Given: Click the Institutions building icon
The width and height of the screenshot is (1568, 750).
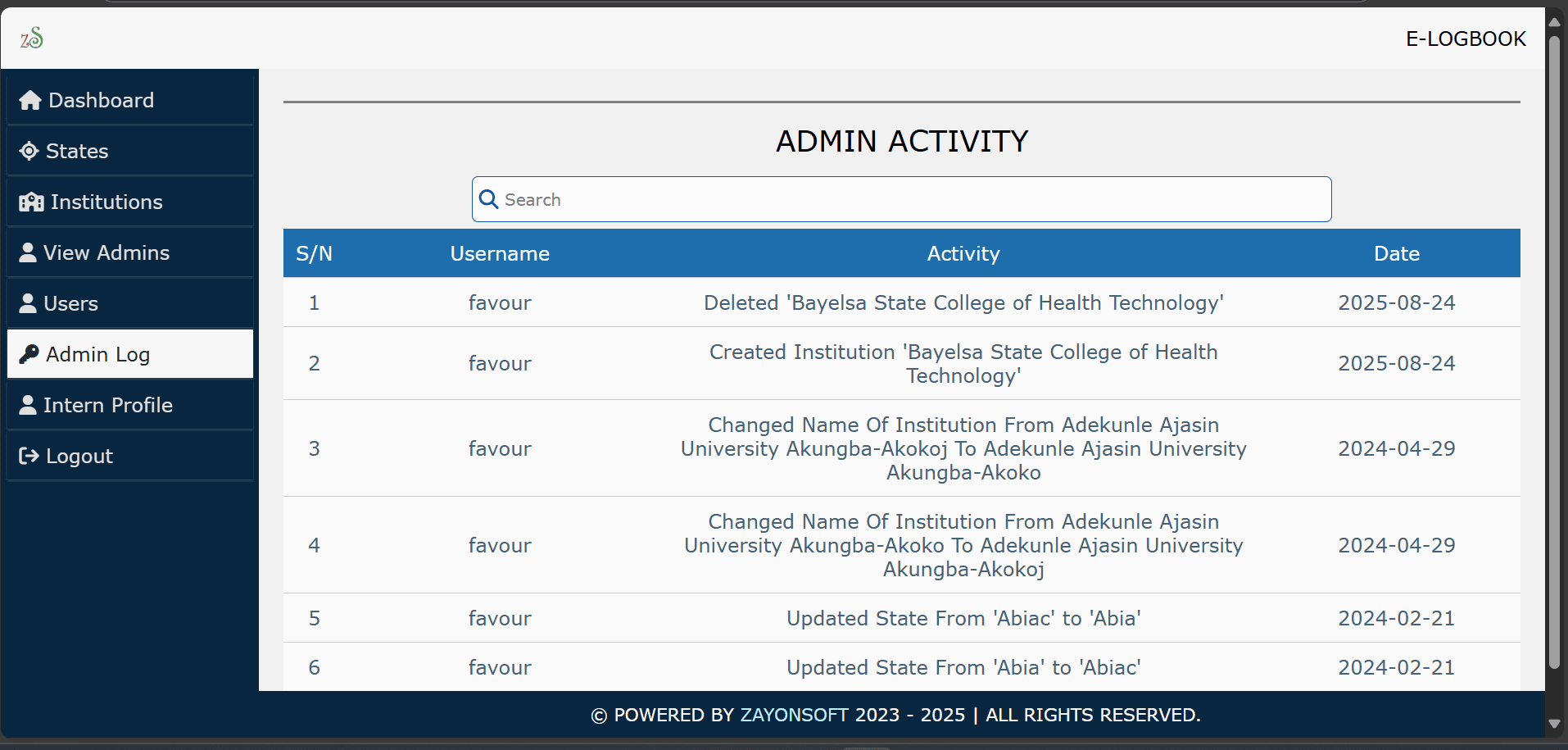Looking at the screenshot, I should point(31,202).
